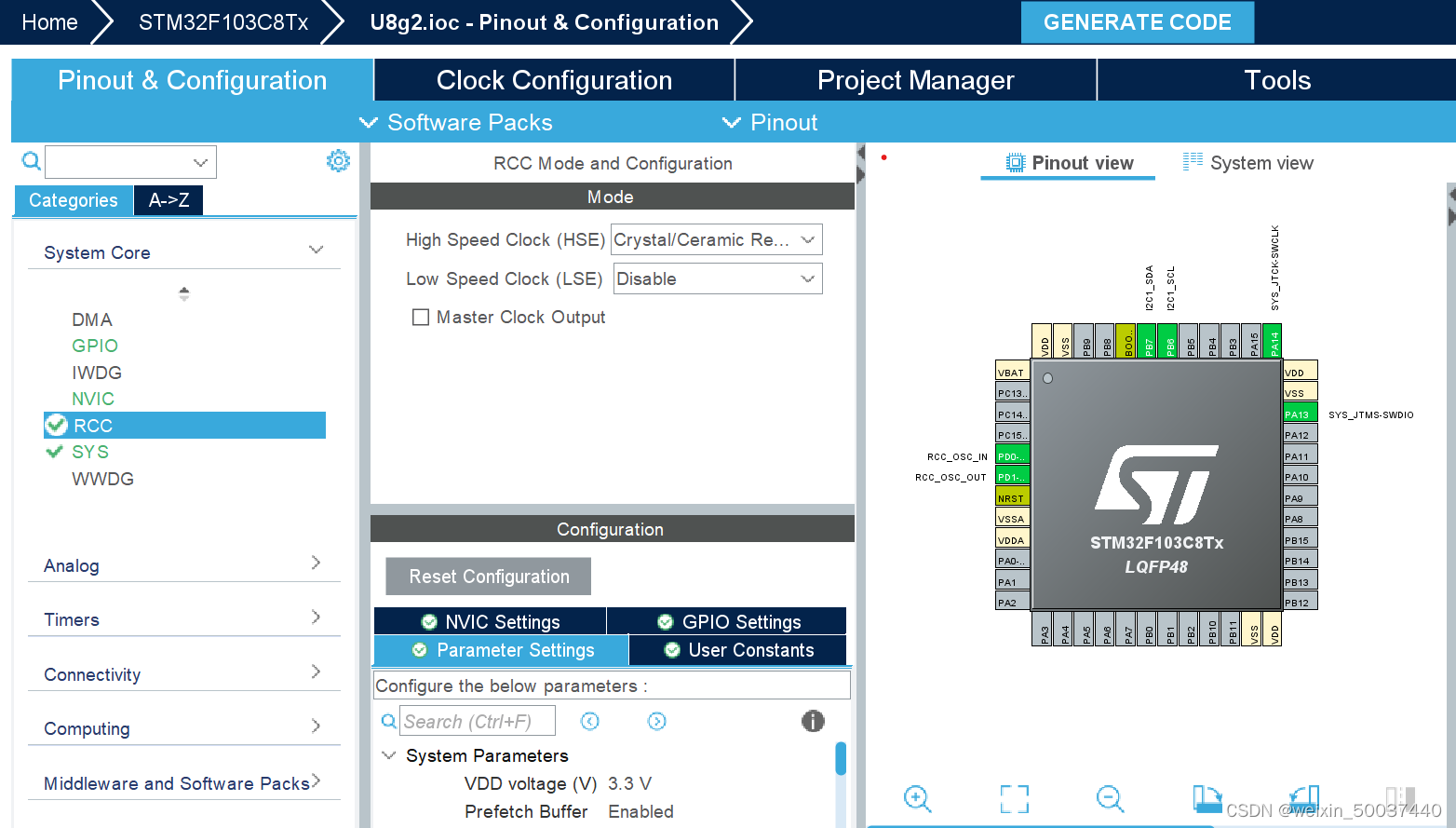This screenshot has height=828, width=1456.
Task: Expand the Connectivity category
Action: coord(316,672)
